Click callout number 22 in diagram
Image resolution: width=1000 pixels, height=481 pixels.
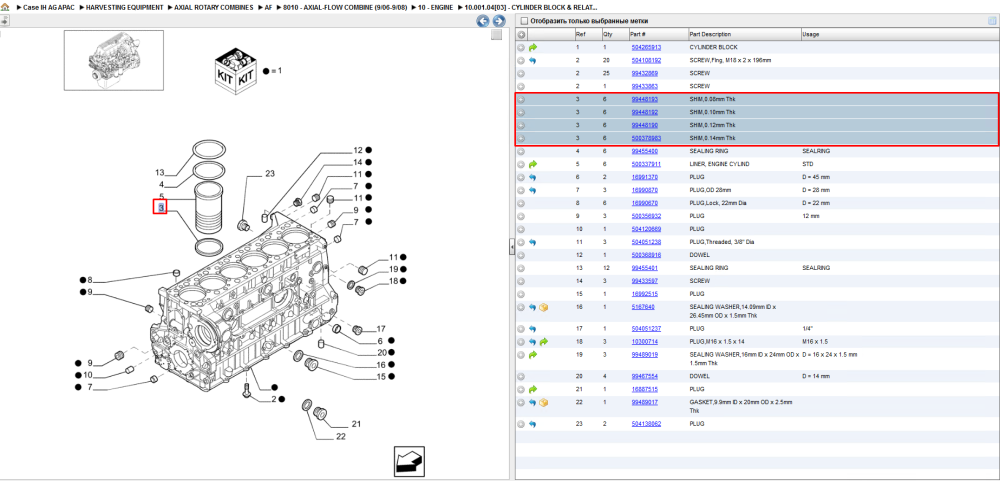point(341,437)
